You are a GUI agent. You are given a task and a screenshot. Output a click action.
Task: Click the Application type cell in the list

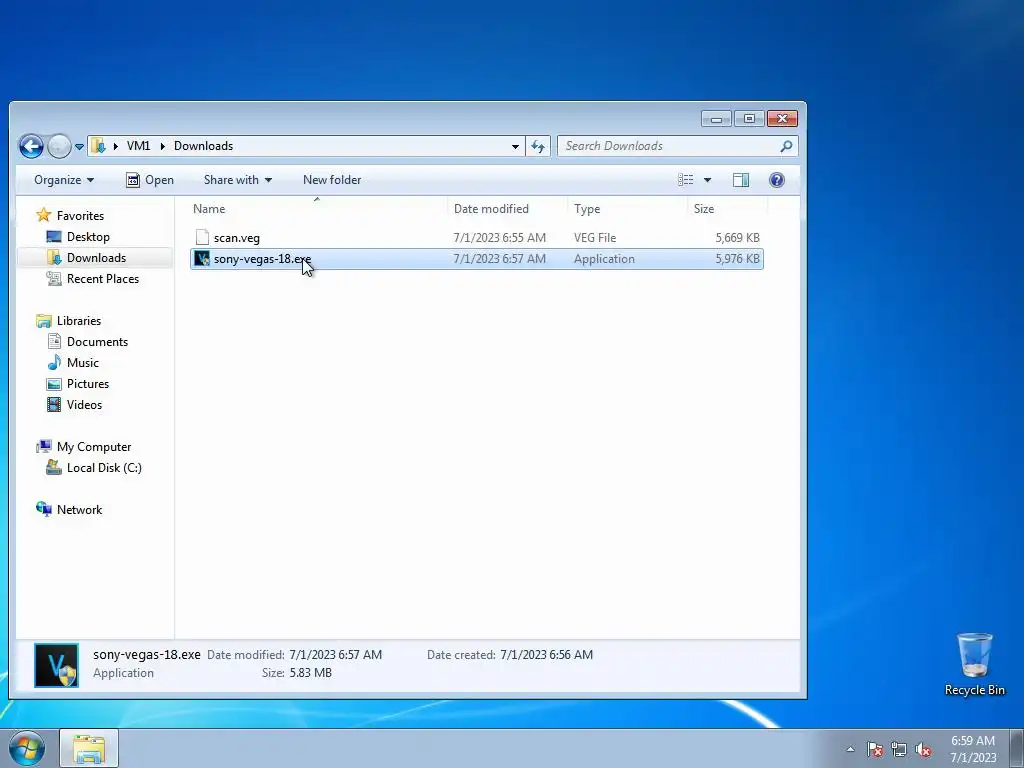[604, 259]
